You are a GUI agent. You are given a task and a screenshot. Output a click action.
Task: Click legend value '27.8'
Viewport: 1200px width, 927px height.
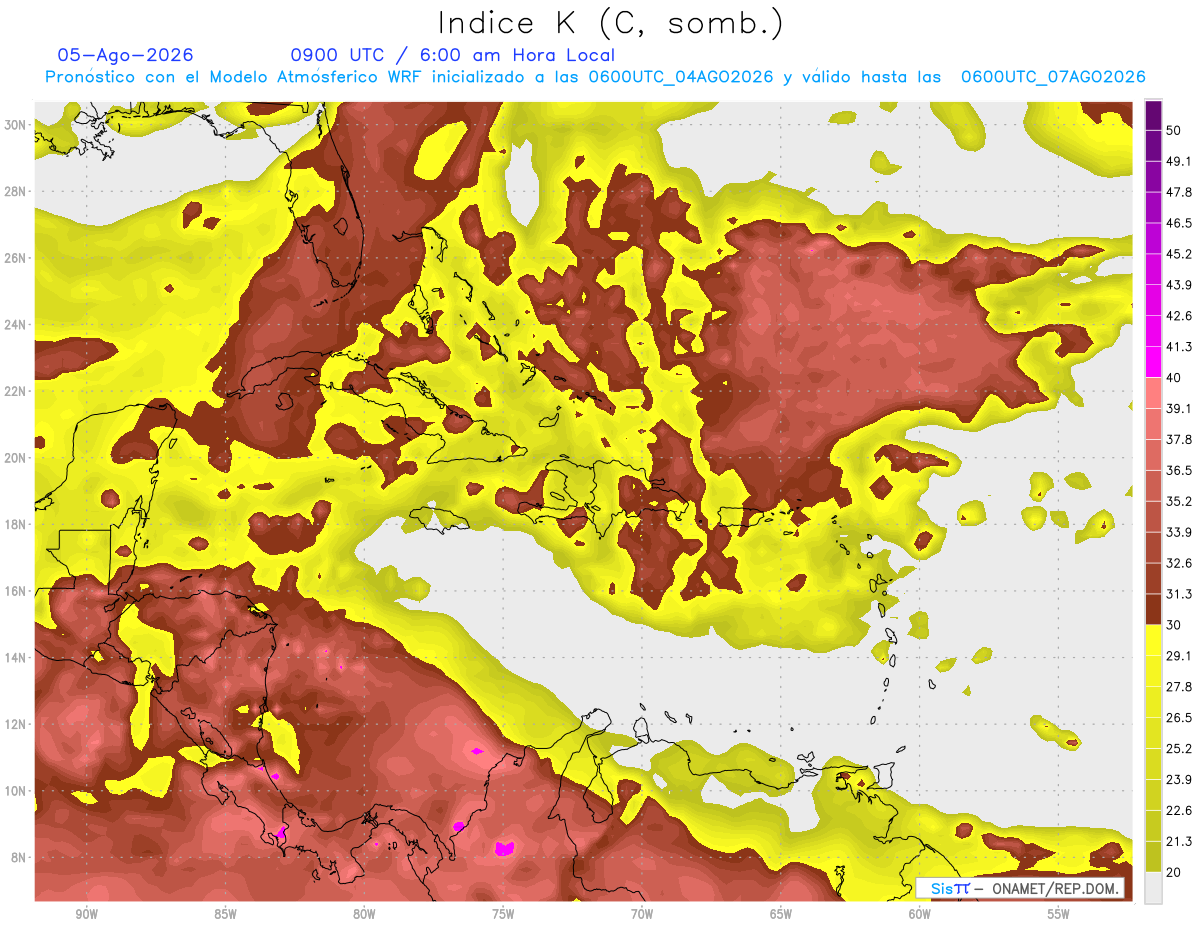click(1179, 686)
